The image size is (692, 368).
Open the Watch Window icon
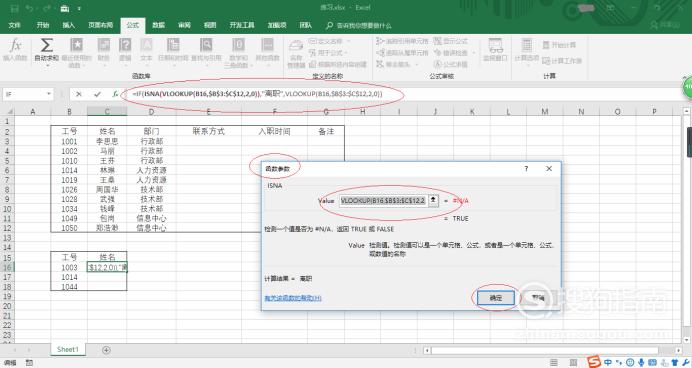[495, 45]
